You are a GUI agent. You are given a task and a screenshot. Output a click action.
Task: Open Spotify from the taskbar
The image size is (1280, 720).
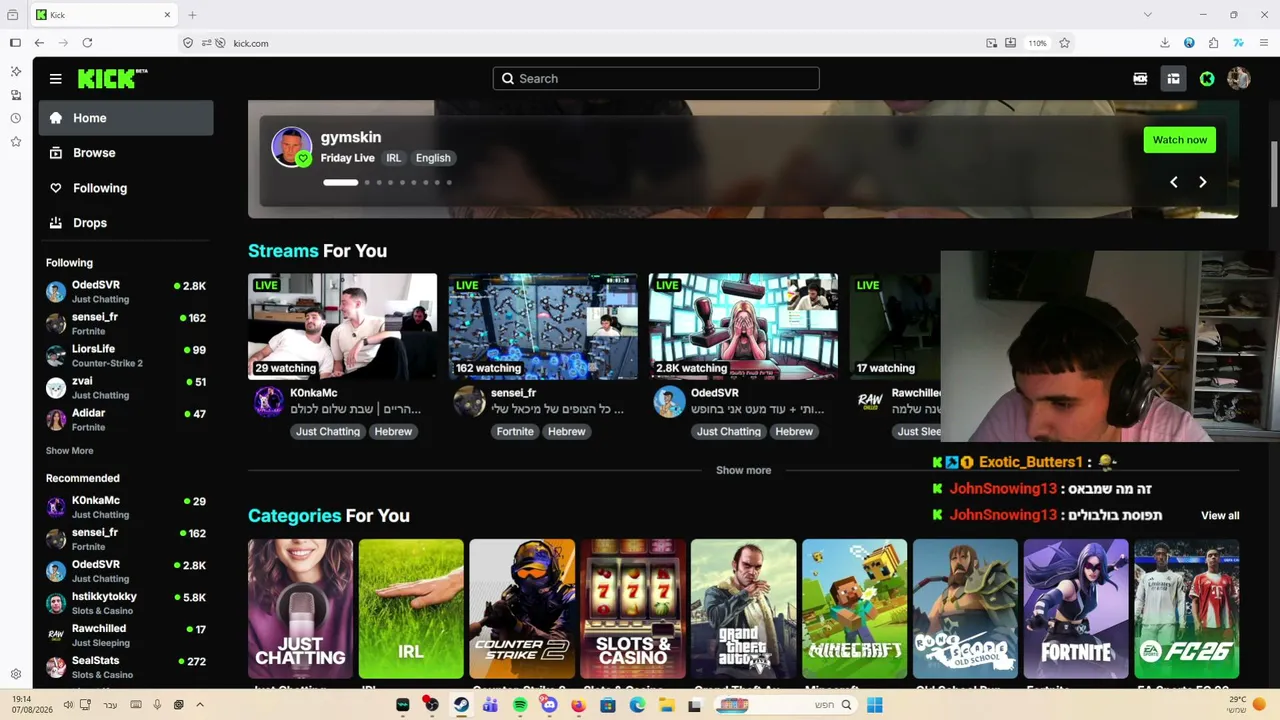[520, 705]
